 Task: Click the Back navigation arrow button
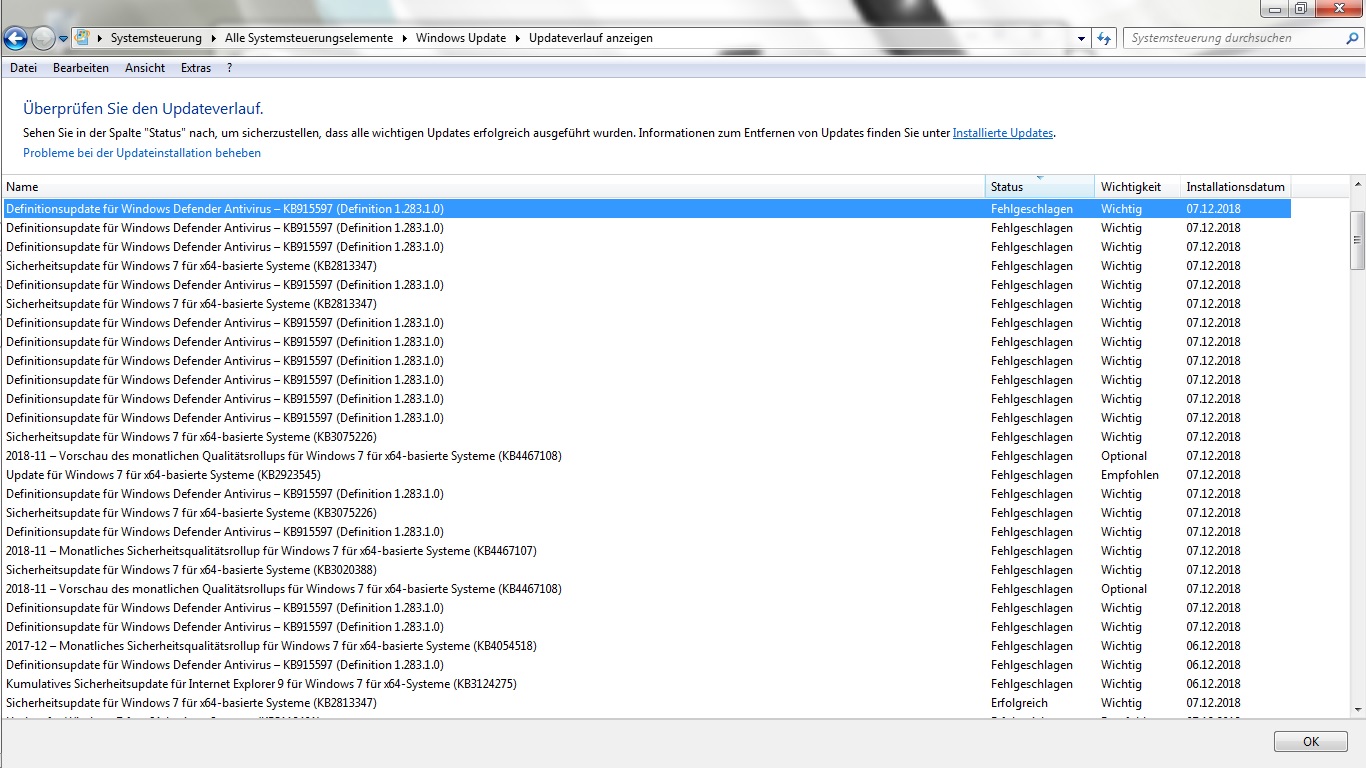point(15,39)
